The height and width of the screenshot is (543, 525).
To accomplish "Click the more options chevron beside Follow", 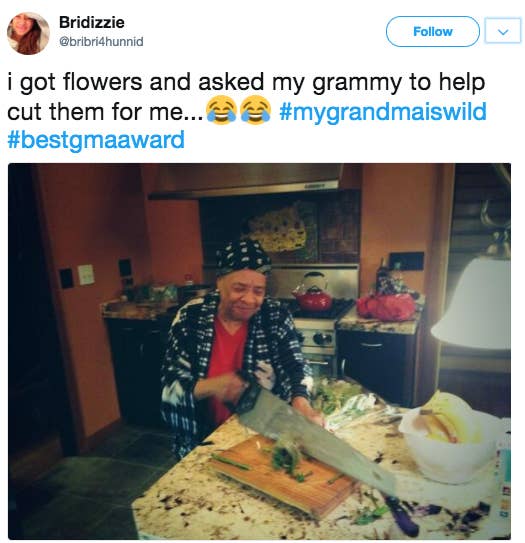I will click(503, 32).
